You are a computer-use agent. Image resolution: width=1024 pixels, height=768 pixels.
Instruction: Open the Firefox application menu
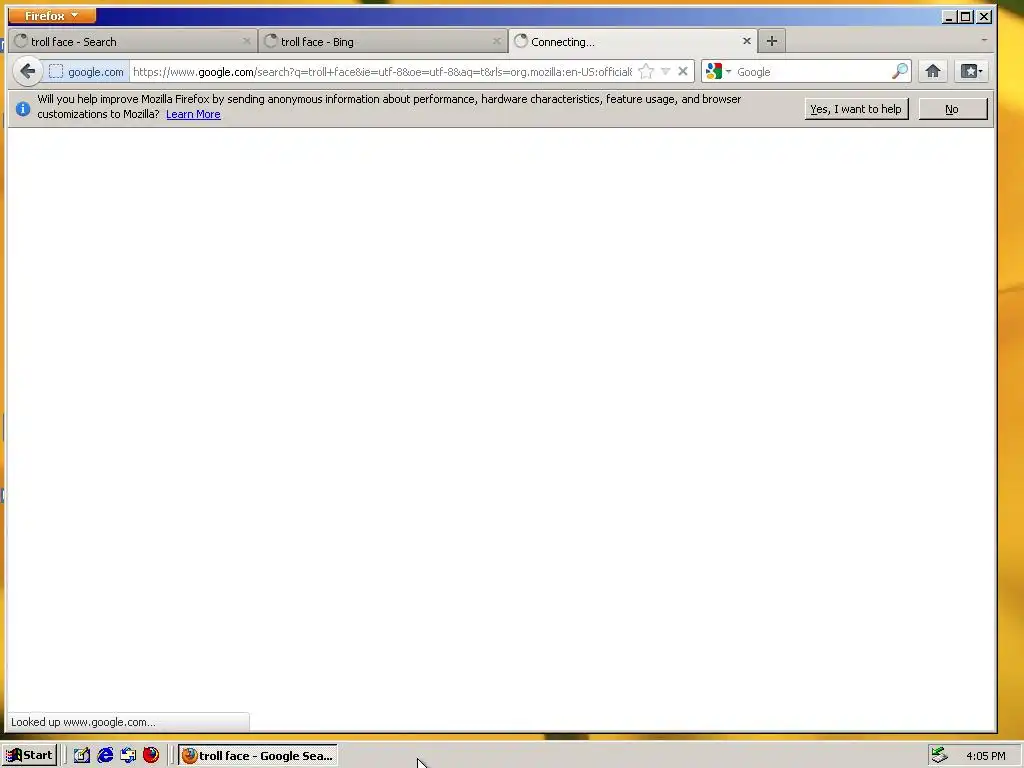click(52, 16)
